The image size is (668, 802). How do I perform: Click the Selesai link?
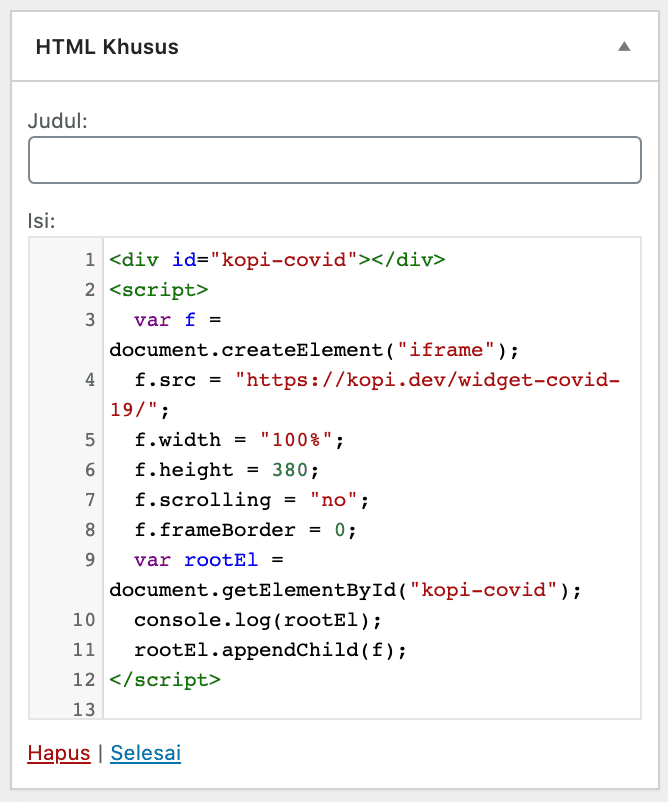(145, 753)
